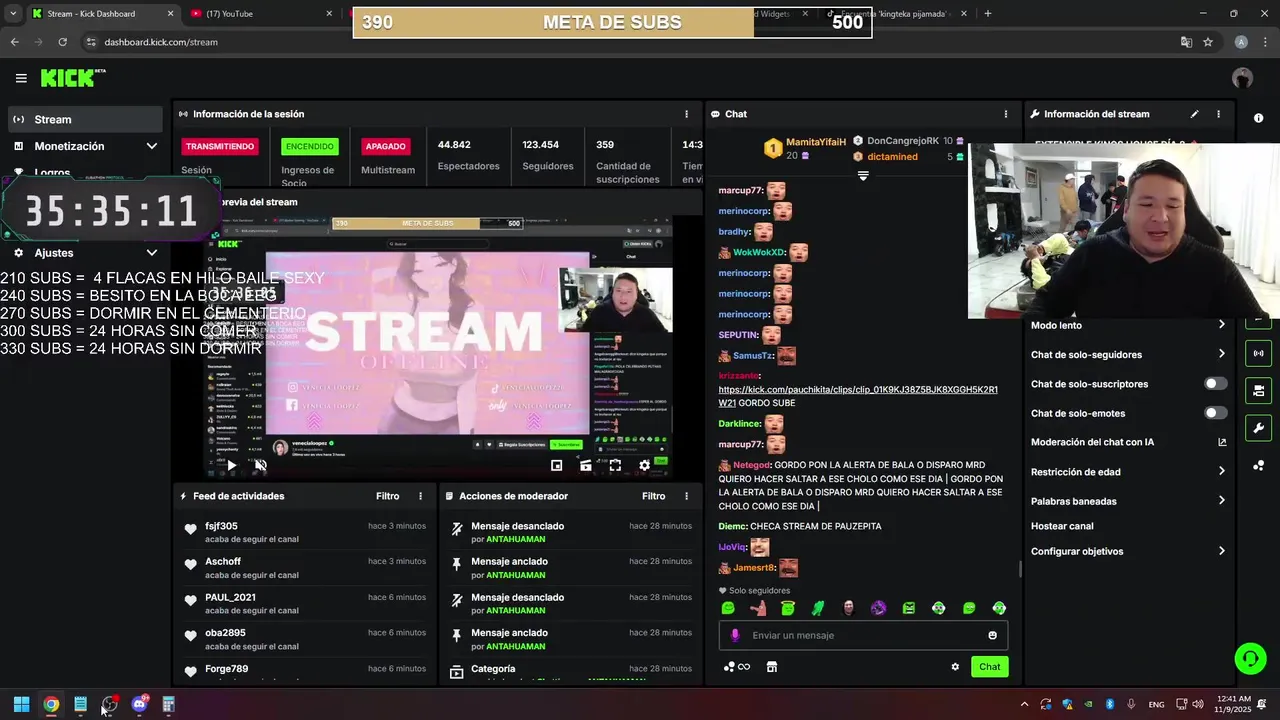Click the emoji picker in message box
This screenshot has height=720, width=1280.
[992, 635]
